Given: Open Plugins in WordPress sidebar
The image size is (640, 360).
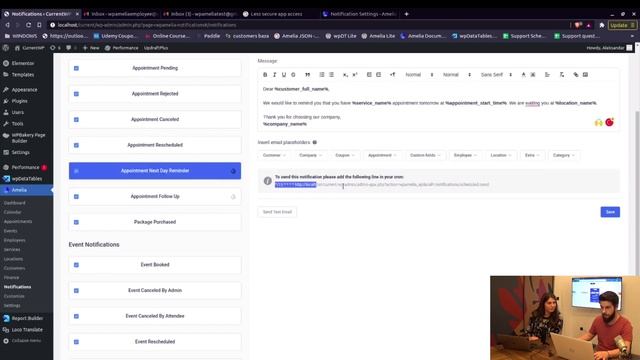Looking at the screenshot, I should click(x=19, y=101).
